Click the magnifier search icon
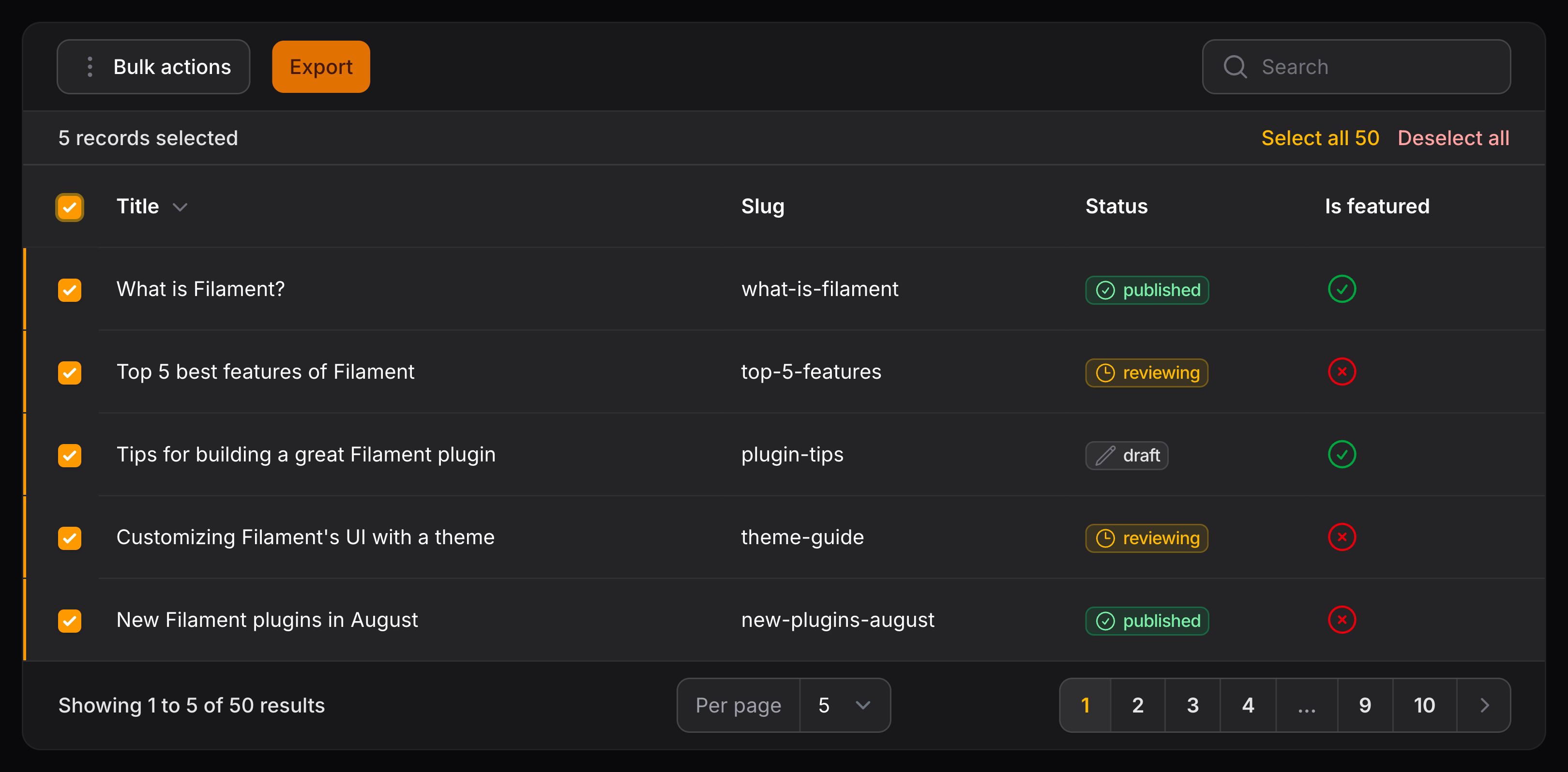The width and height of the screenshot is (1568, 772). (1235, 67)
